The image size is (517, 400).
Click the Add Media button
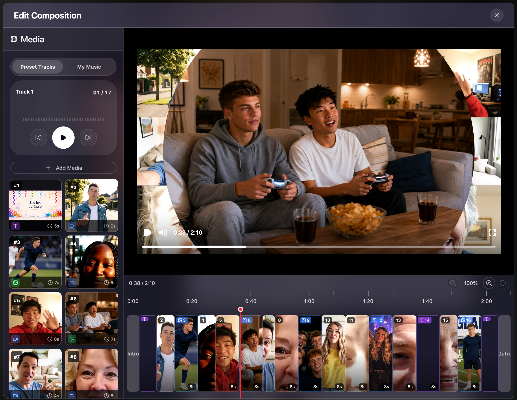[63, 168]
